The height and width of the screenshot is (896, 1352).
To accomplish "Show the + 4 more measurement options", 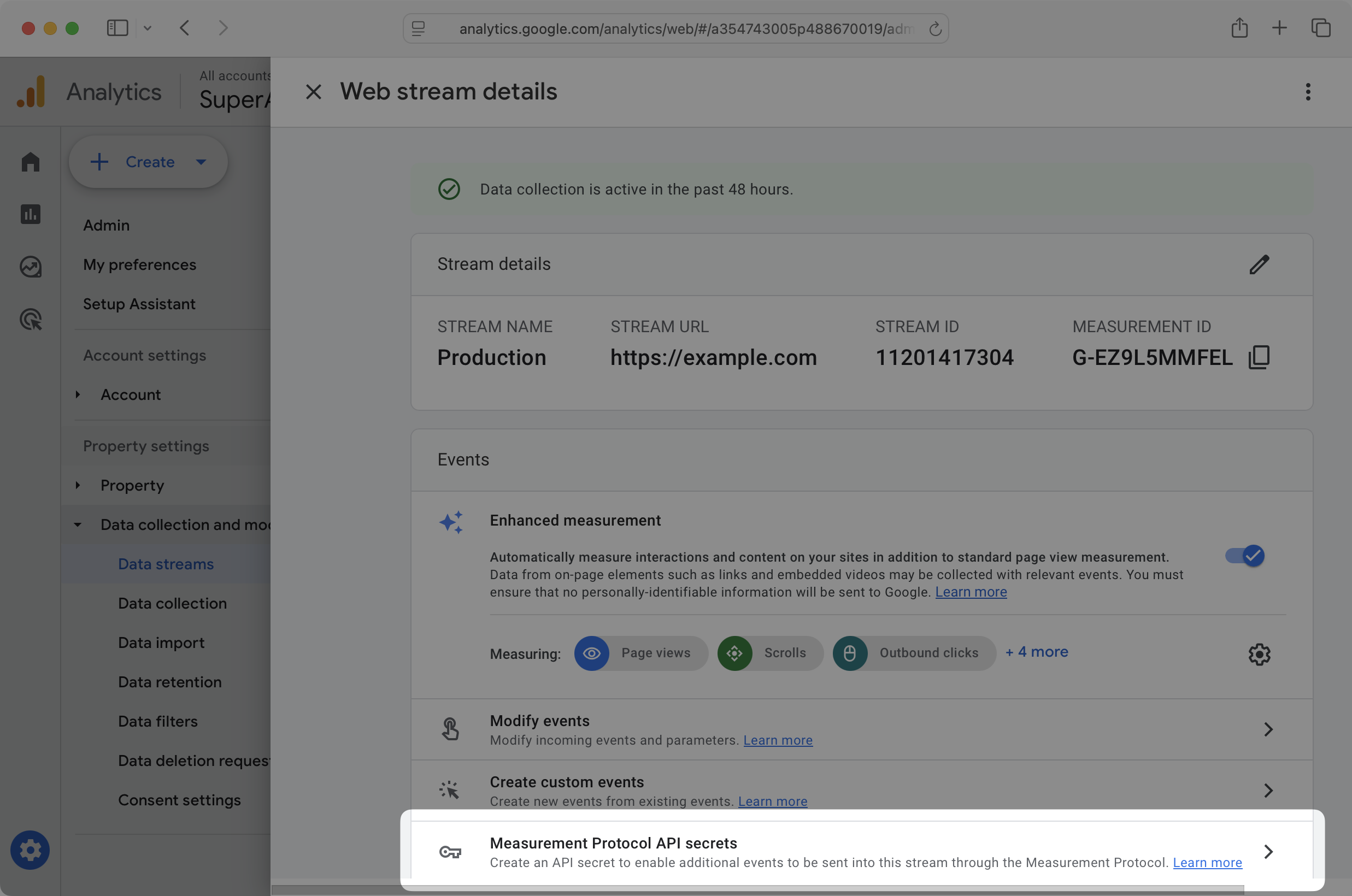I will coord(1037,651).
